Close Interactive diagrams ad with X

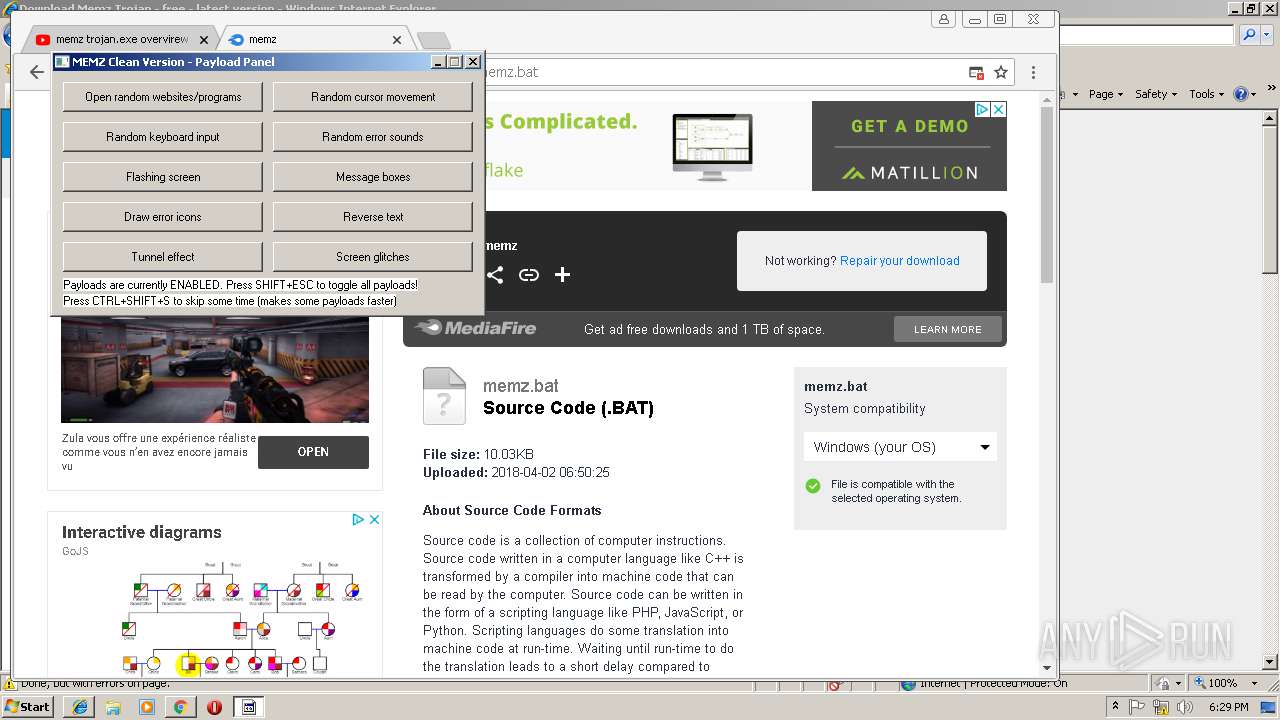(x=374, y=520)
